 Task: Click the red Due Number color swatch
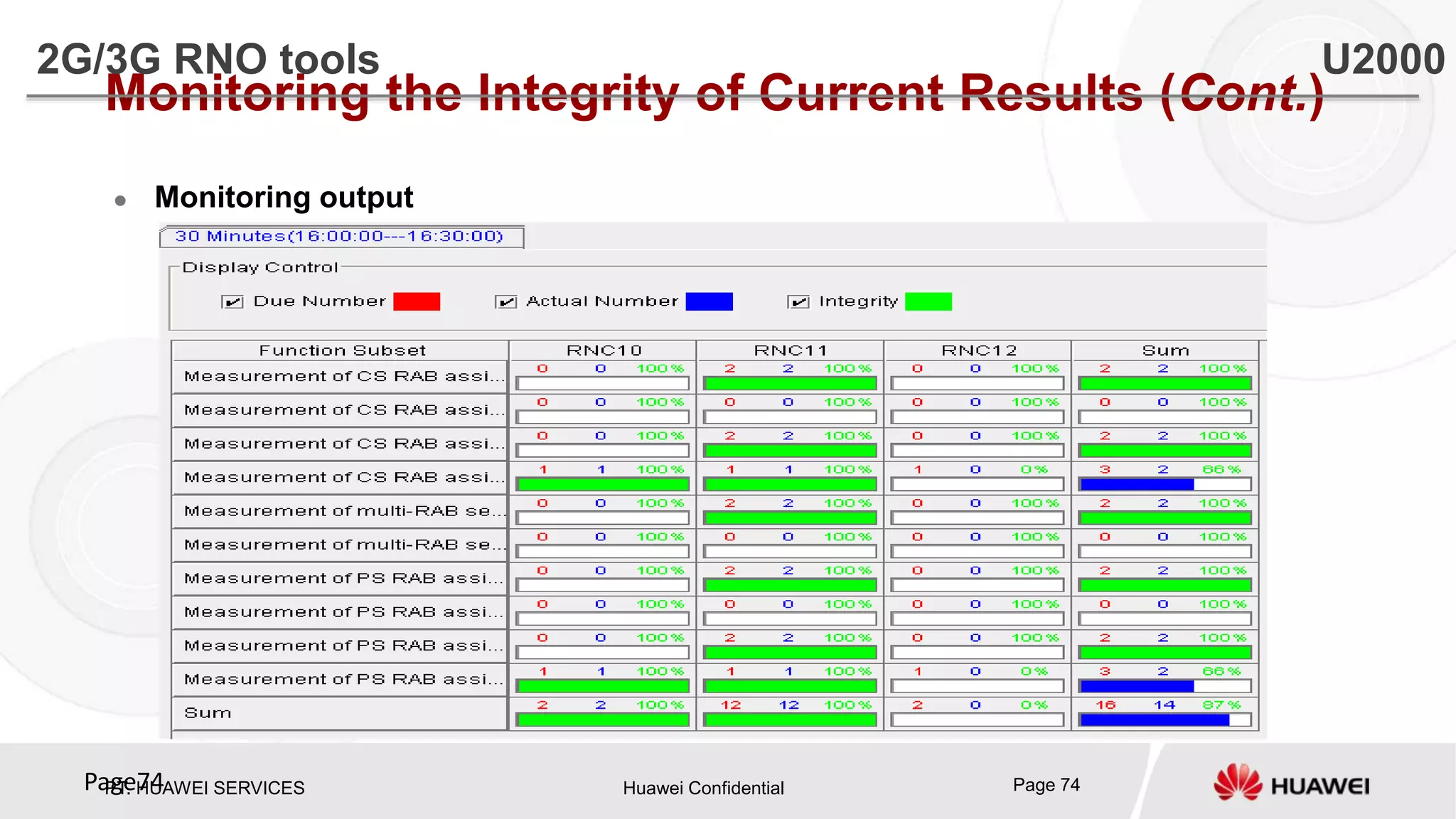pos(417,301)
